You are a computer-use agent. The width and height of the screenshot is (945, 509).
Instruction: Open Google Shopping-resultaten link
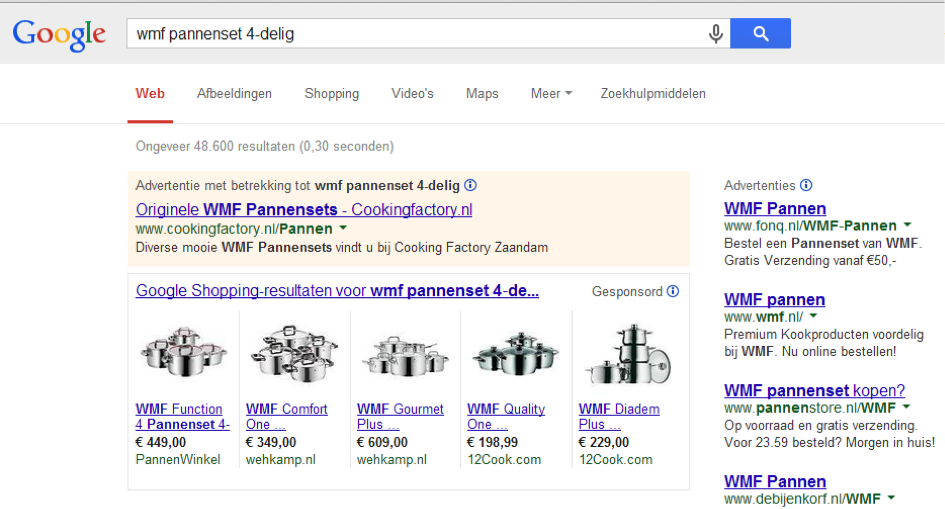(337, 290)
